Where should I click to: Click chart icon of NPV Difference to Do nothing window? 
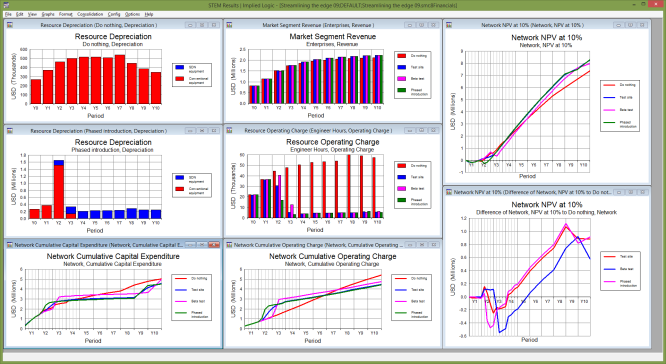pos(449,192)
